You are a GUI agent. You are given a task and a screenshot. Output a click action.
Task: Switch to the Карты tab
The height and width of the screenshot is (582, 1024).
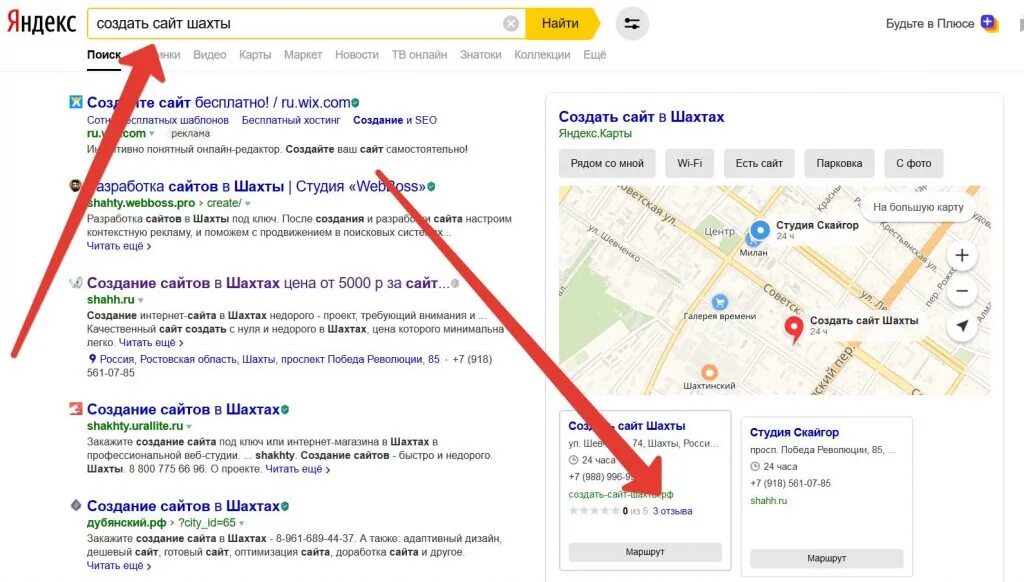[x=255, y=55]
